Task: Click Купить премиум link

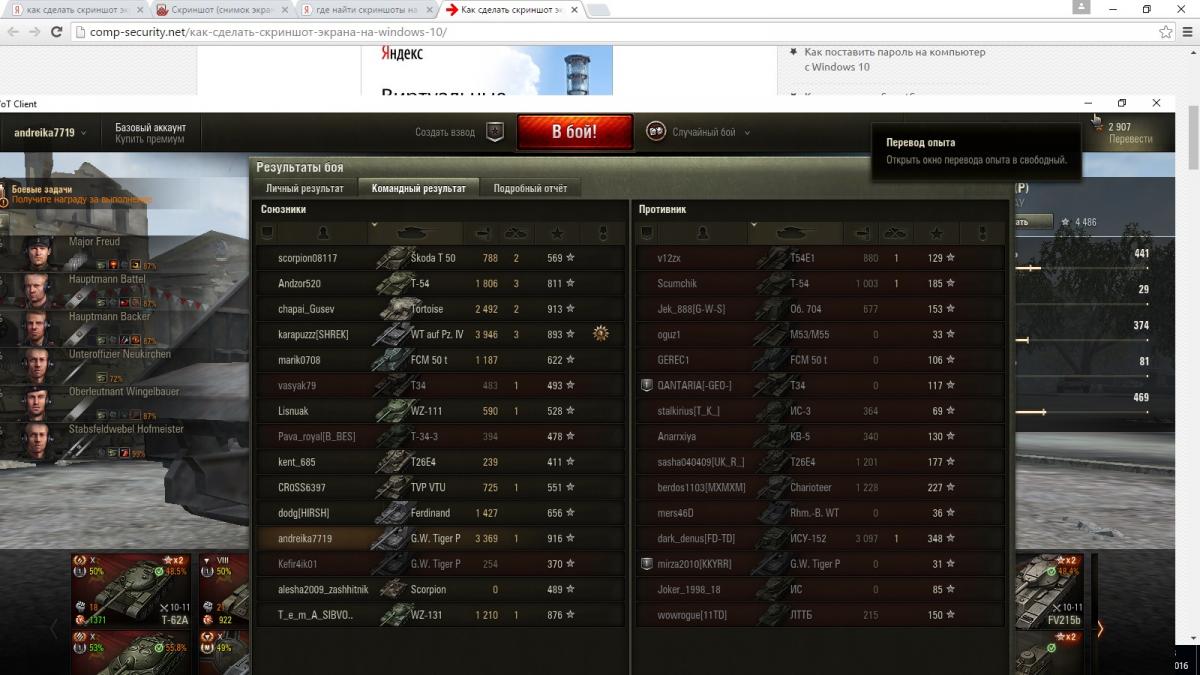Action: click(150, 139)
